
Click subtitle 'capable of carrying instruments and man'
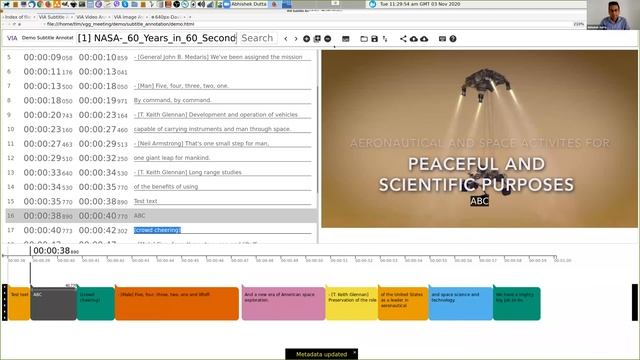(212, 129)
